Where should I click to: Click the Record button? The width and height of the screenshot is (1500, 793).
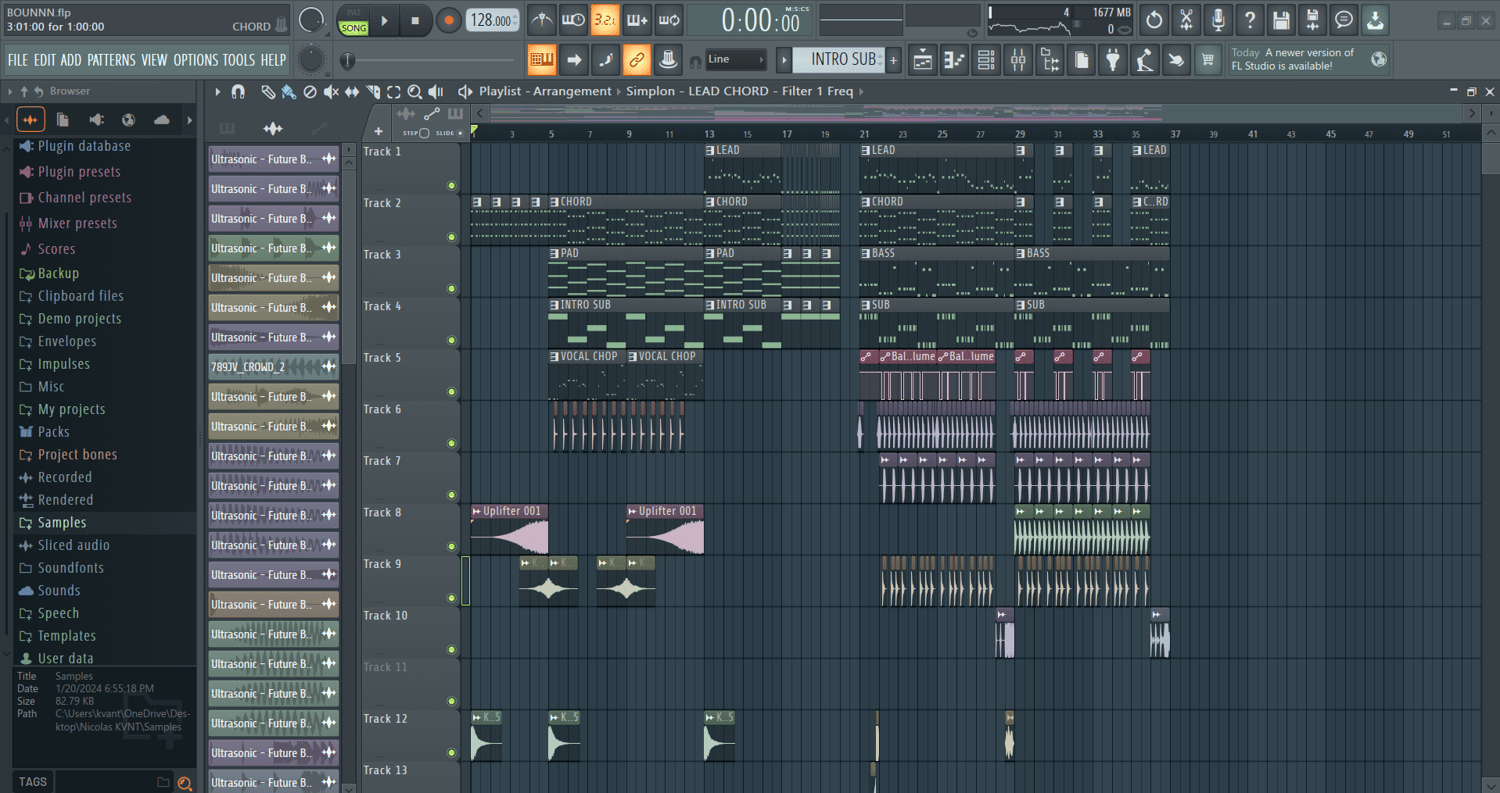coord(449,20)
